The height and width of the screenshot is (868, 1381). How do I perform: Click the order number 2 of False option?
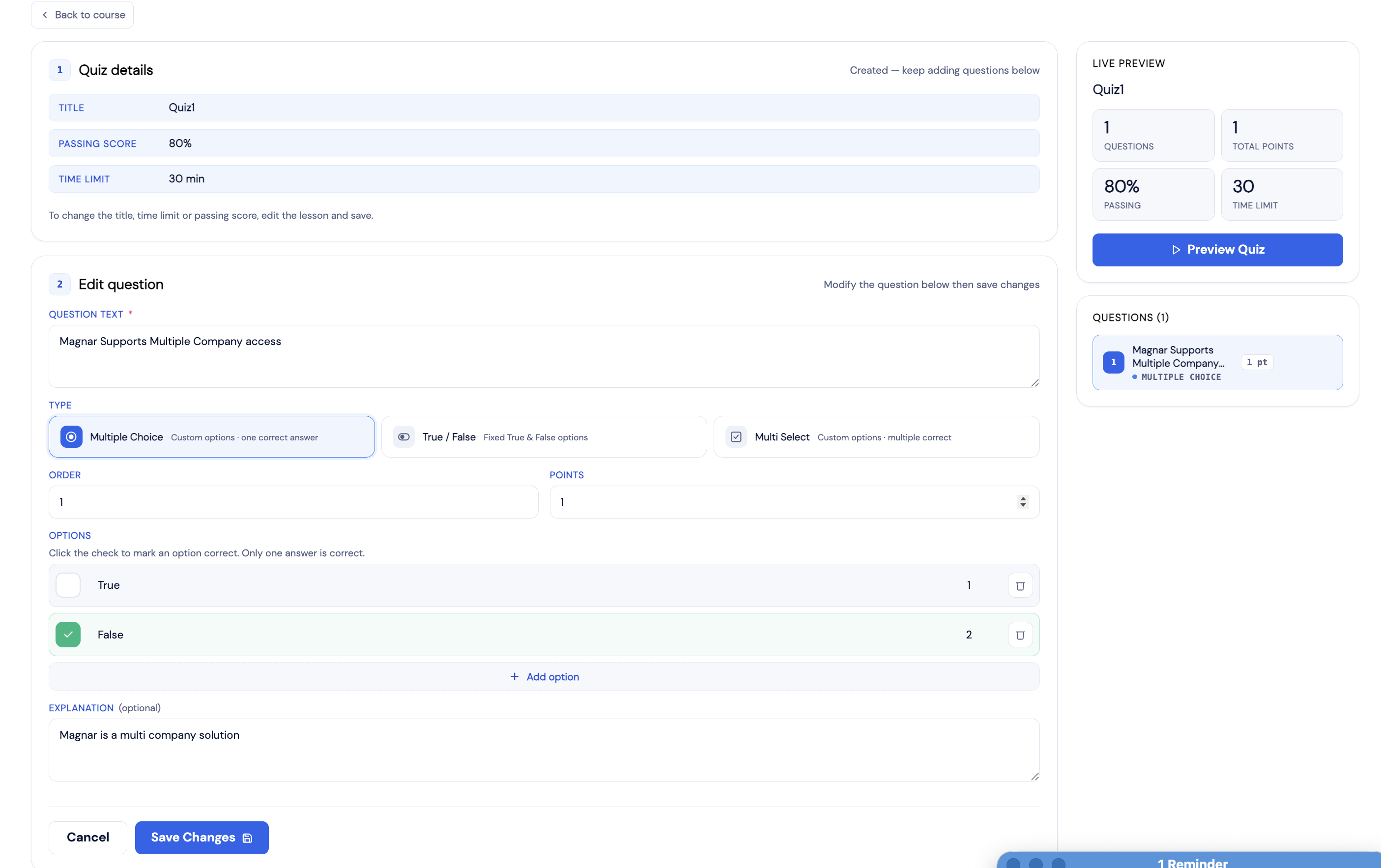click(969, 635)
